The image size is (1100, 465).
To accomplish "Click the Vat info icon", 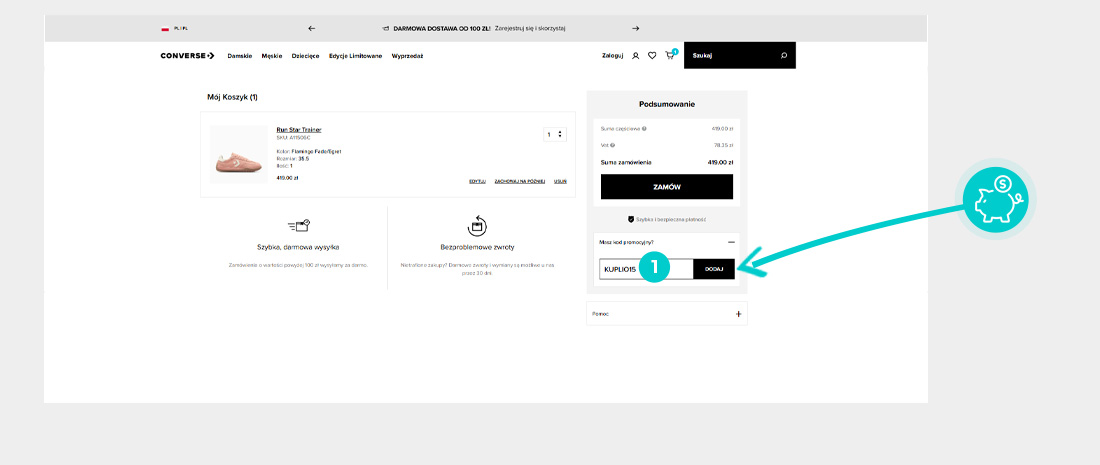I will (612, 145).
